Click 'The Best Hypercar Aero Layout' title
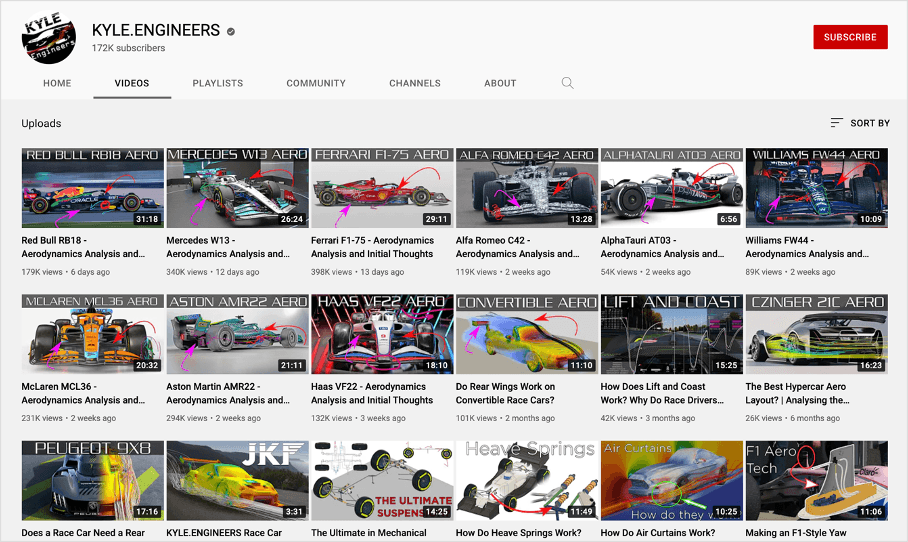Viewport: 908px width, 542px height. (797, 393)
